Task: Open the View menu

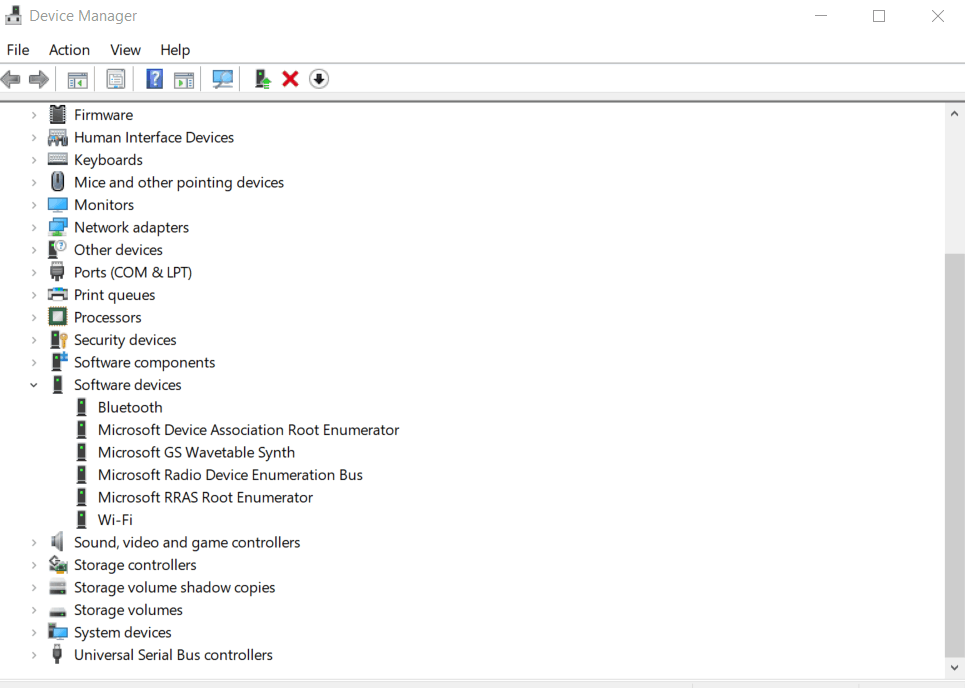Action: (126, 50)
